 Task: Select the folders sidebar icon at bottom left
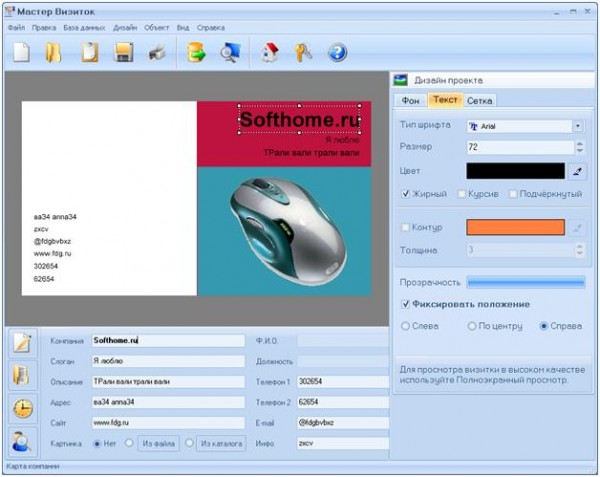(23, 376)
